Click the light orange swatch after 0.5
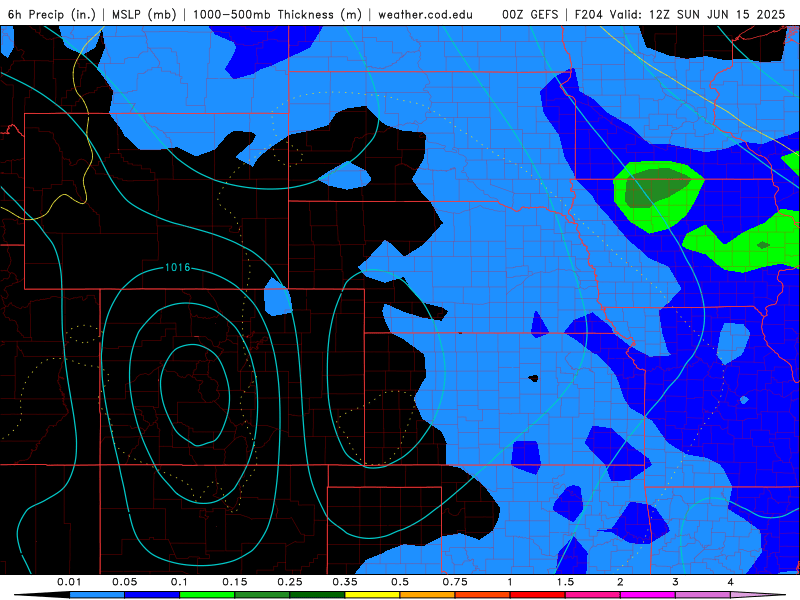The image size is (800, 600). tap(428, 595)
